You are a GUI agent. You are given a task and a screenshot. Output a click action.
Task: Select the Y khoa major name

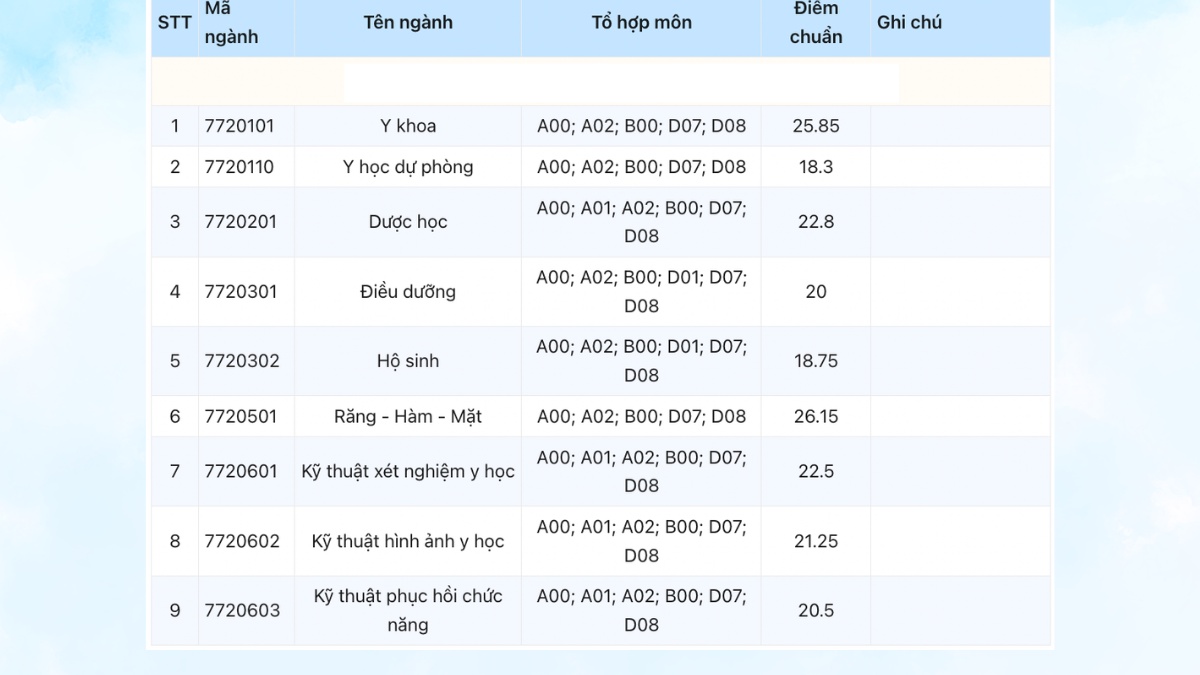click(x=408, y=126)
